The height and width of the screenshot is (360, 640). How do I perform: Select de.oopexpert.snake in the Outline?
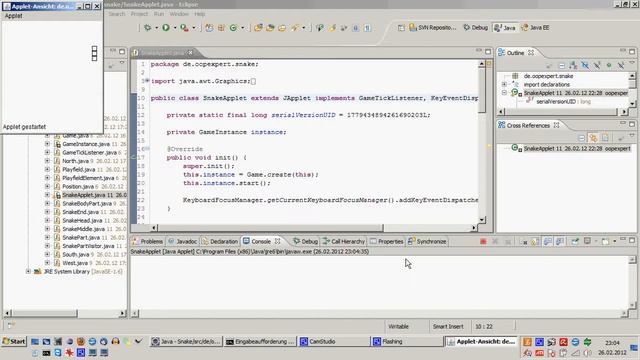(x=548, y=76)
